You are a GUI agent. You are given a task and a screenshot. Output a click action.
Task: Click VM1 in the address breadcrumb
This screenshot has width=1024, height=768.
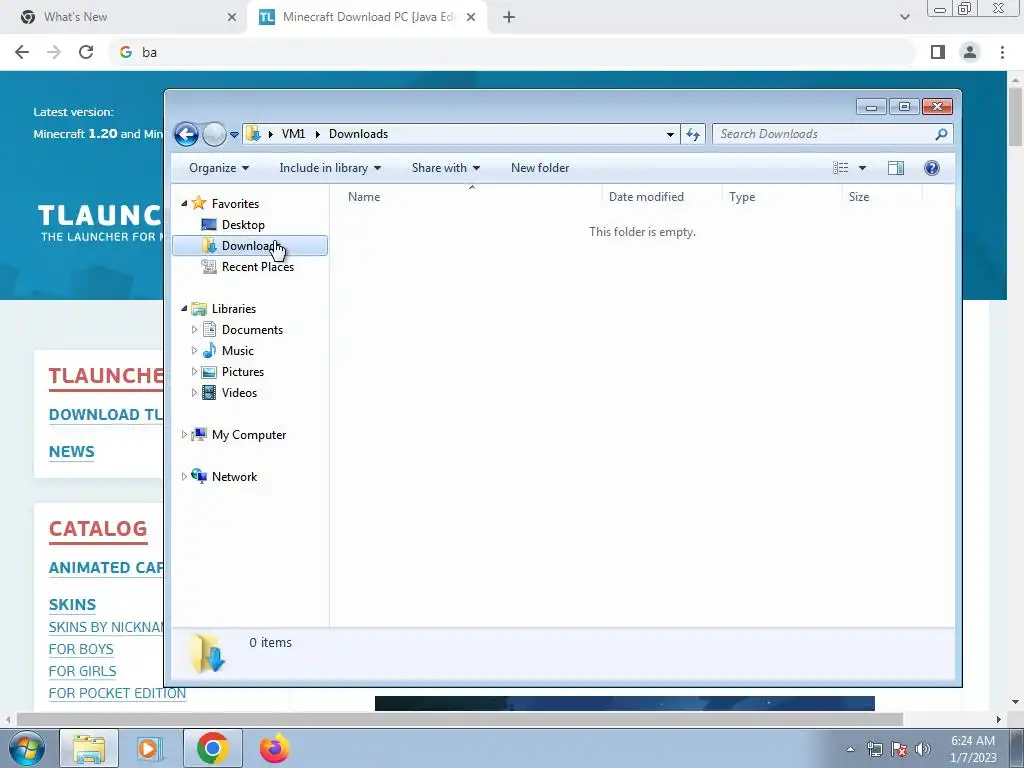(x=293, y=134)
